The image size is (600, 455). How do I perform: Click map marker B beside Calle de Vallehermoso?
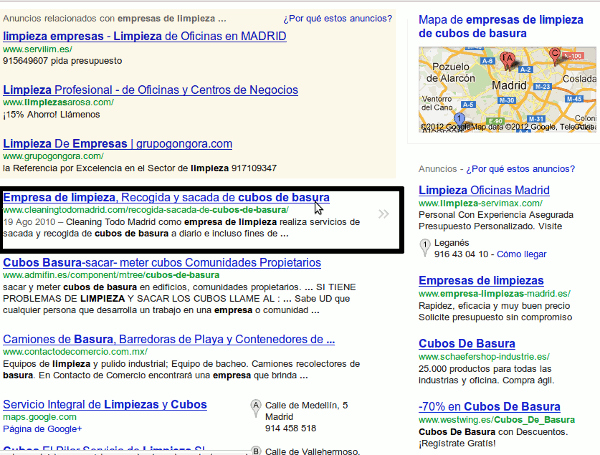tap(256, 450)
